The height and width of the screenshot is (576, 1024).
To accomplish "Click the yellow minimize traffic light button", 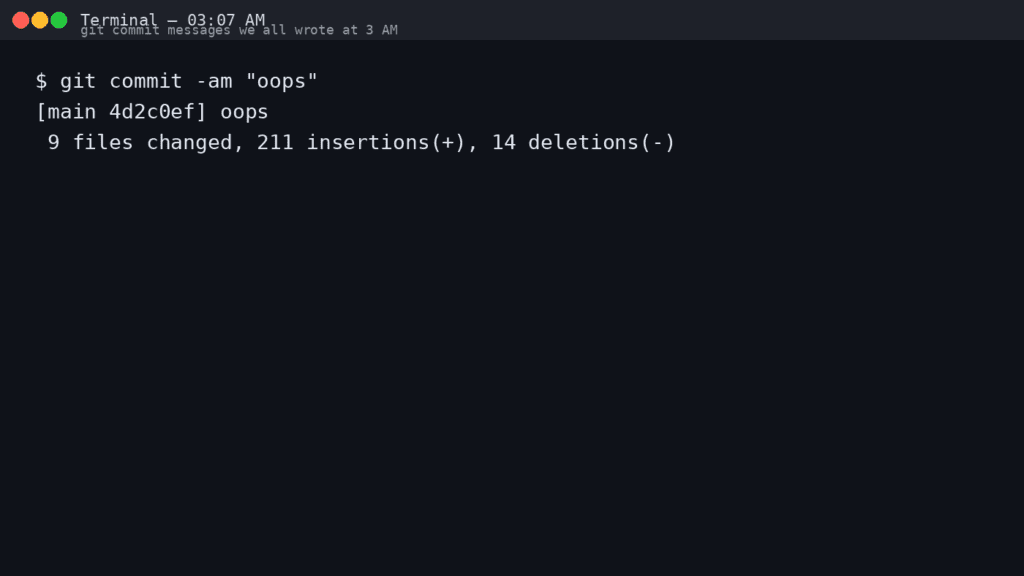I will click(41, 18).
